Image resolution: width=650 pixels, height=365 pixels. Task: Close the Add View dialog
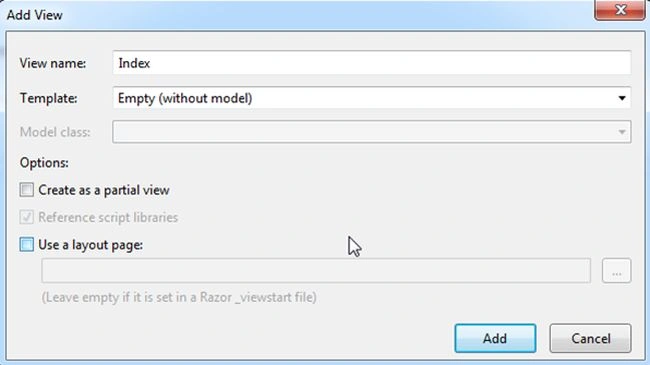pyautogui.click(x=620, y=10)
